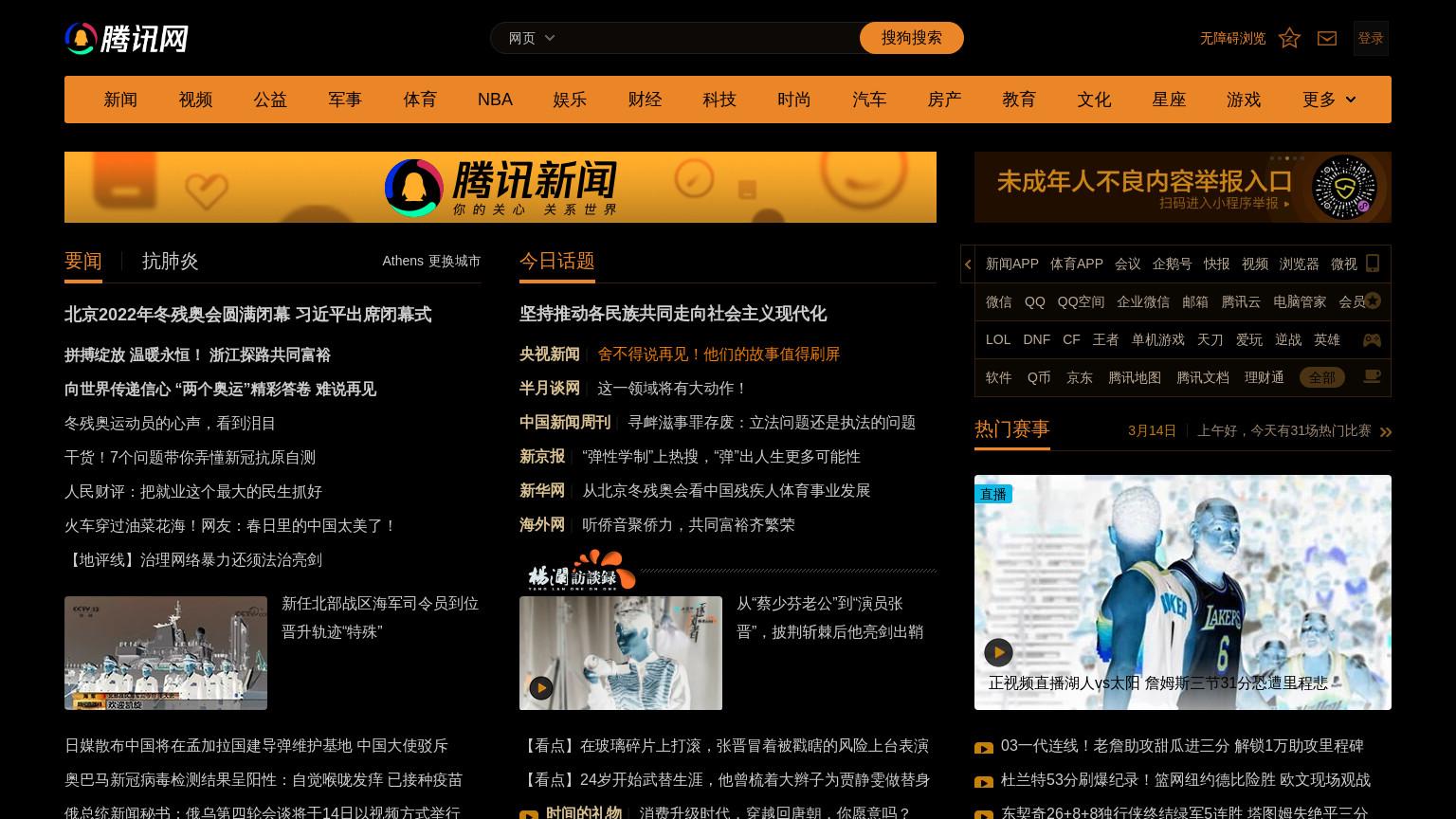Open the 汽车 navigation item
Image resolution: width=1456 pixels, height=819 pixels.
[x=869, y=100]
